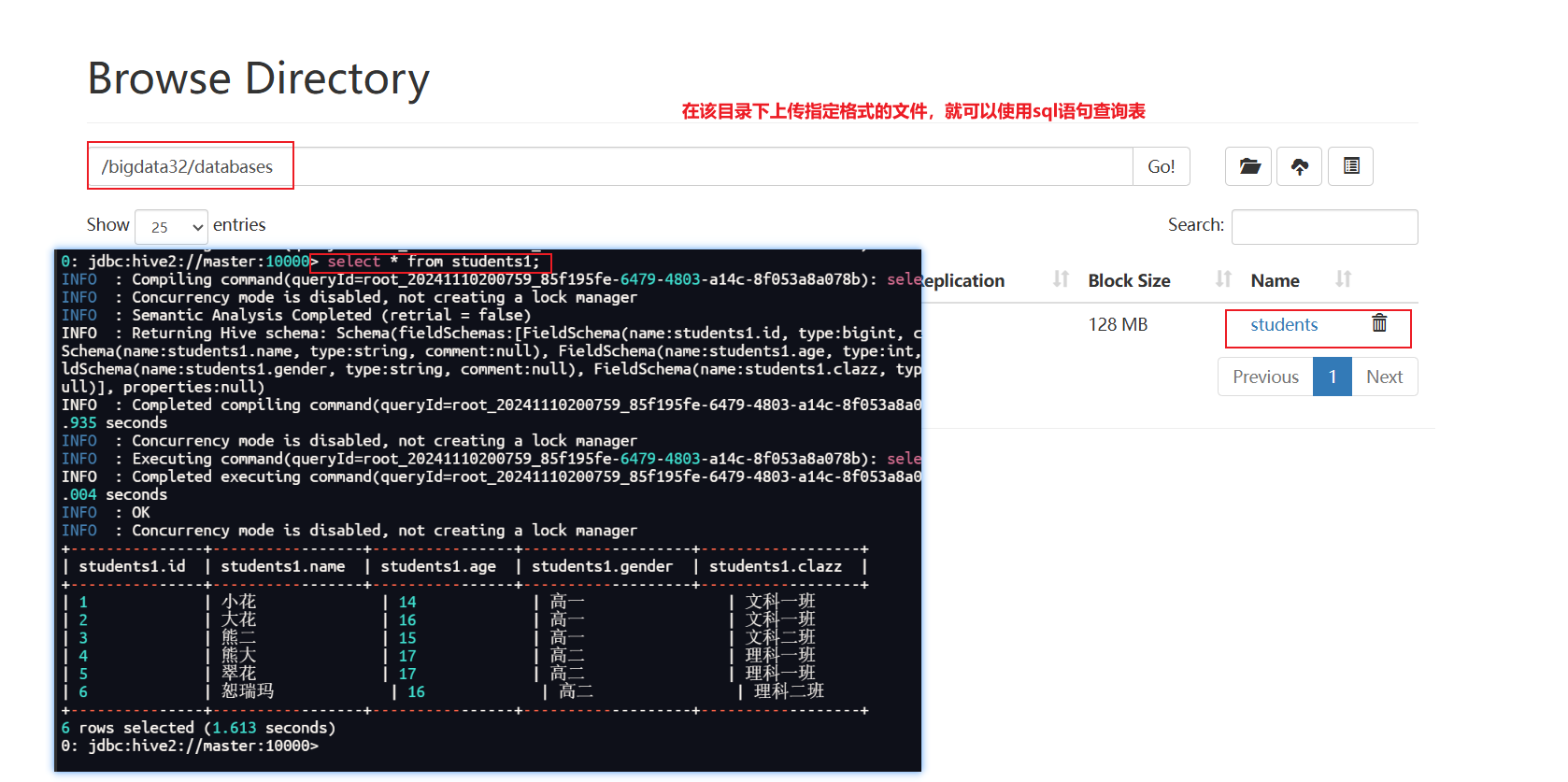This screenshot has width=1568, height=782.
Task: Delete the students directory with trash icon
Action: 1379,323
